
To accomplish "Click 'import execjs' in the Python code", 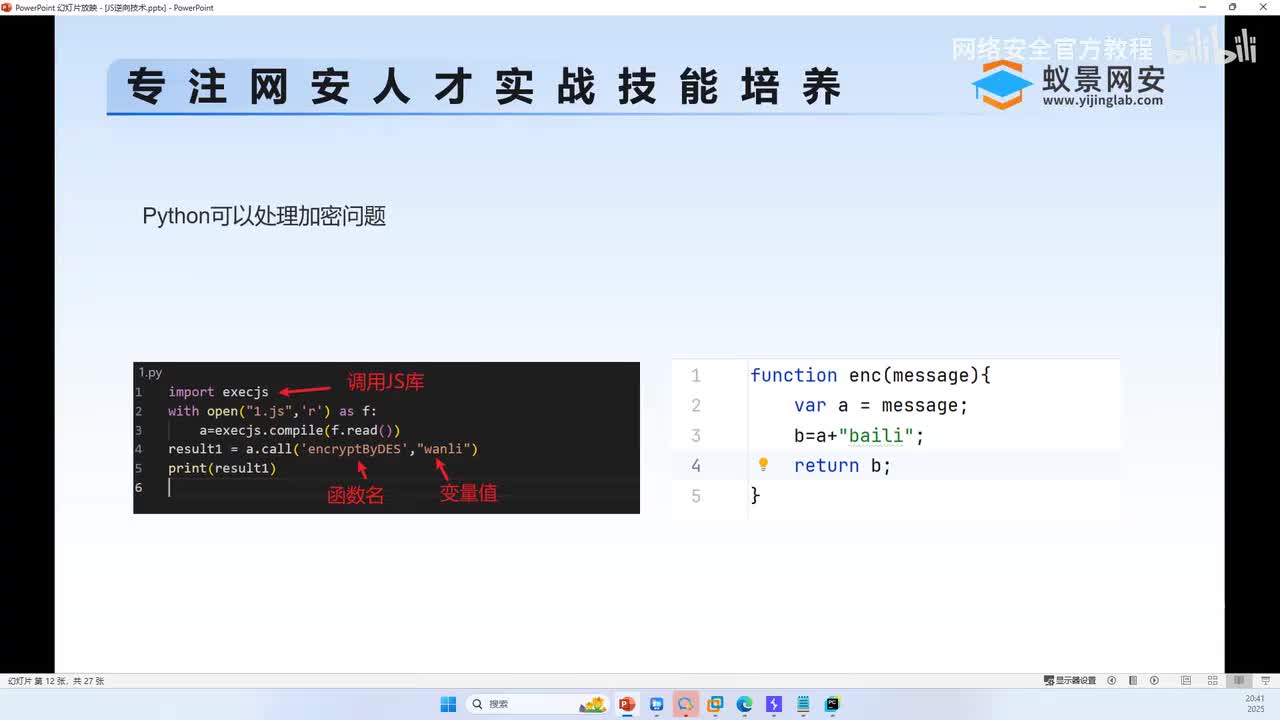I will tap(218, 392).
